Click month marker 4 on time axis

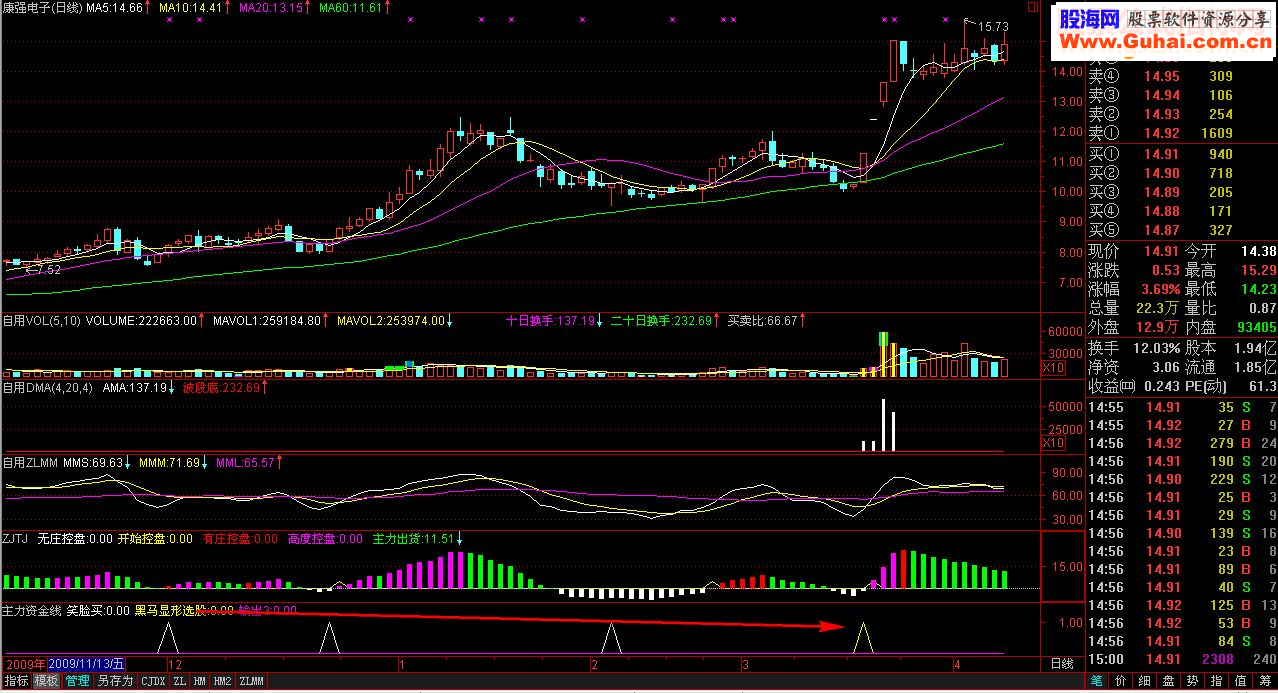[x=956, y=664]
